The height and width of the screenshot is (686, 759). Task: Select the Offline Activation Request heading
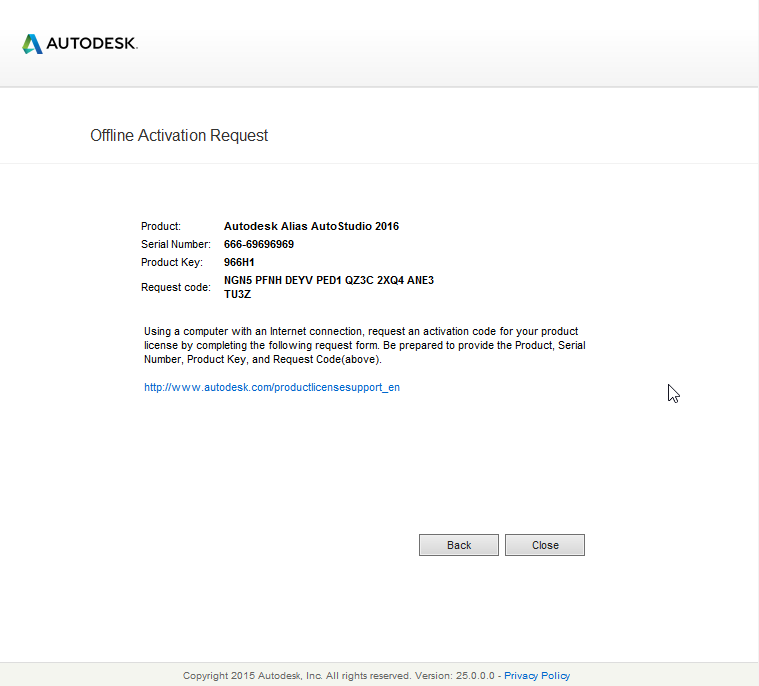point(179,136)
